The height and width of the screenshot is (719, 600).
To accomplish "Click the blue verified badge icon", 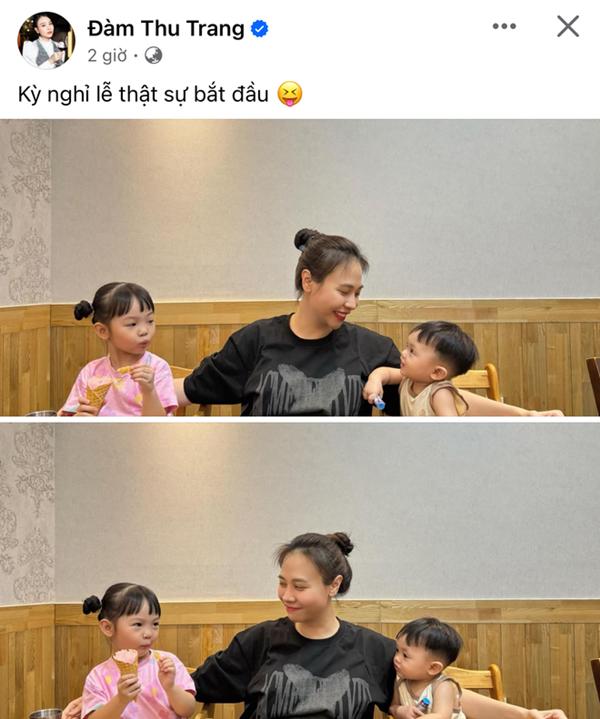I will click(260, 29).
